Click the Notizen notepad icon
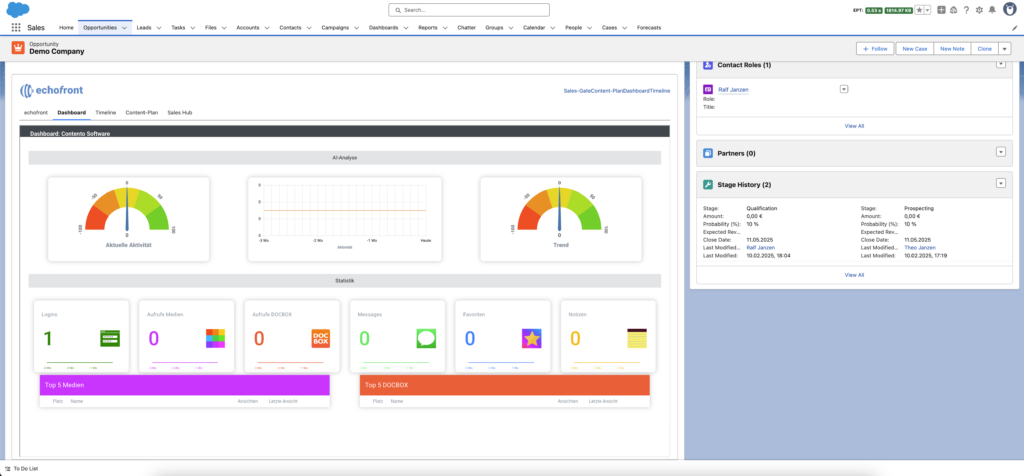Viewport: 1024px width, 476px height. click(x=636, y=338)
